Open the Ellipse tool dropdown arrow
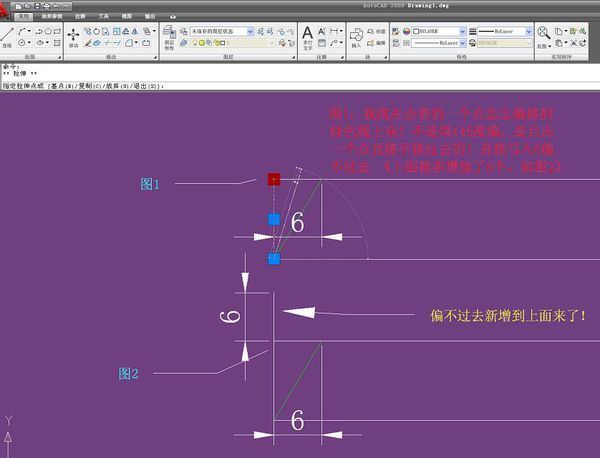 [x=47, y=43]
